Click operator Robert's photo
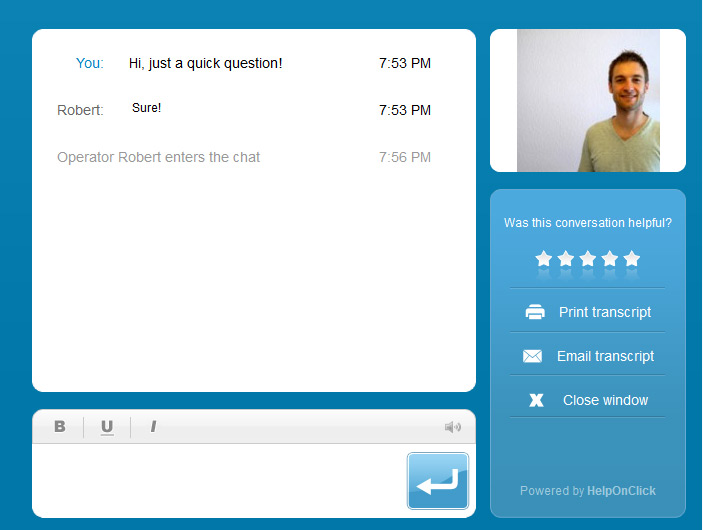703x530 pixels. click(x=588, y=100)
